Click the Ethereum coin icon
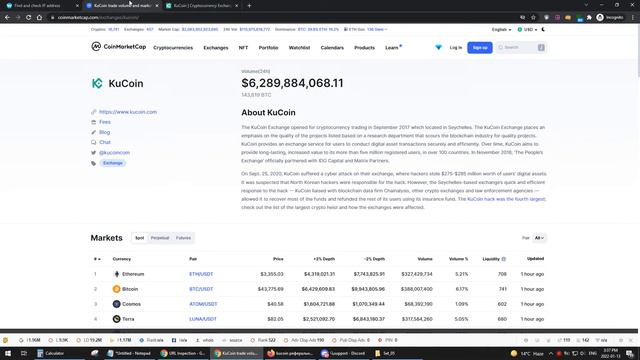 tap(116, 274)
